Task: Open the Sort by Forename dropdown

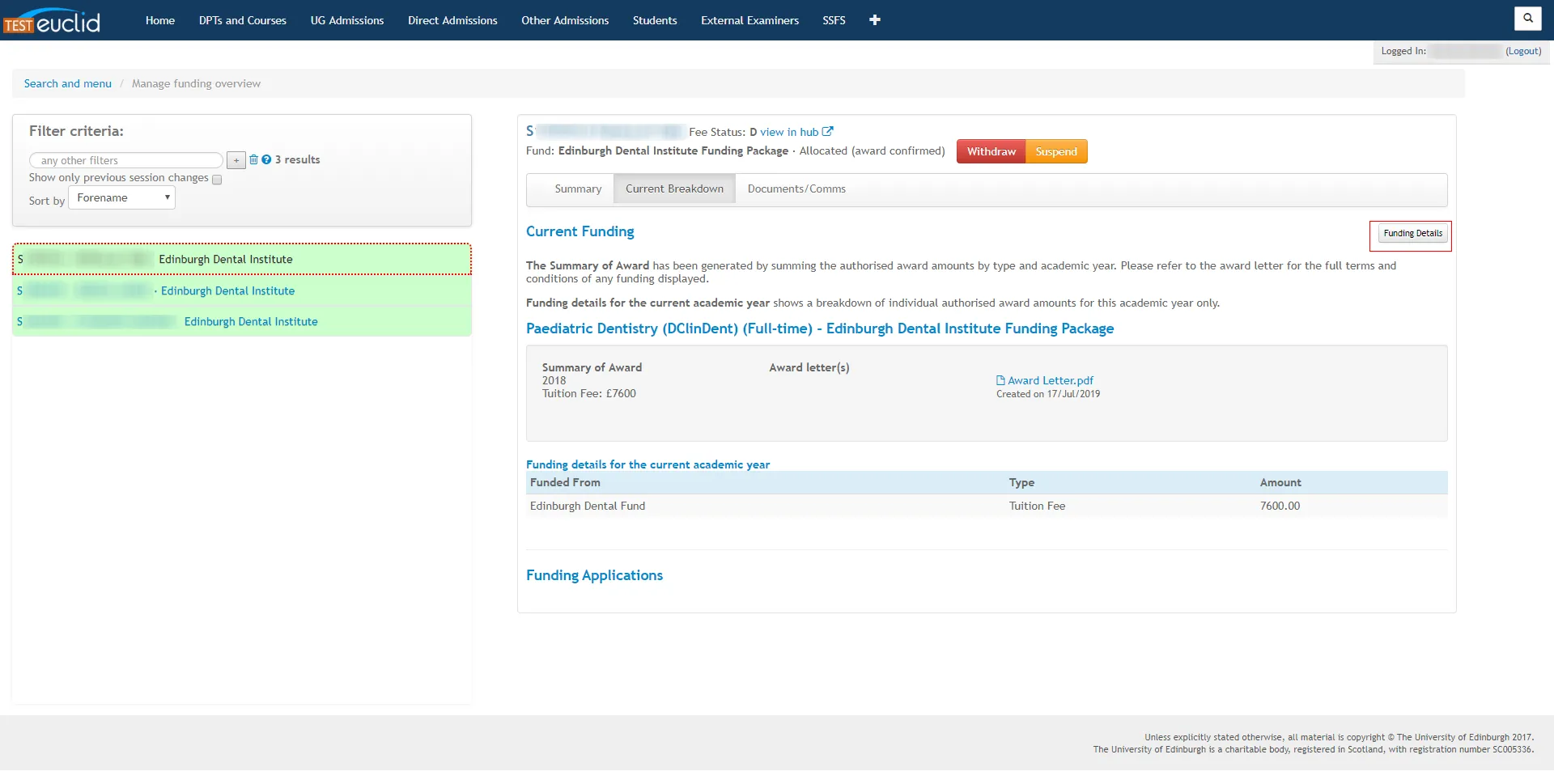Action: click(x=121, y=197)
